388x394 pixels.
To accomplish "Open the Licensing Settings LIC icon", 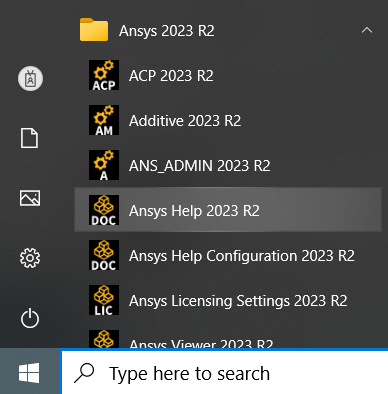I will click(104, 300).
